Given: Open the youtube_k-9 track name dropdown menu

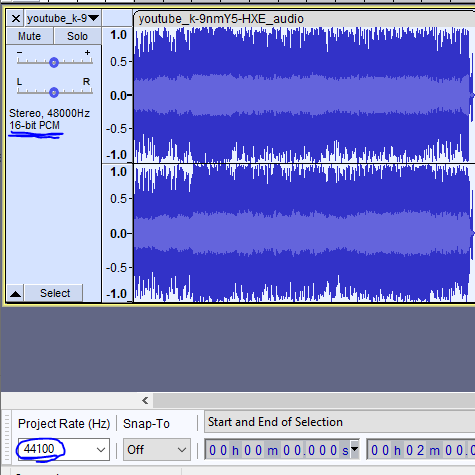Looking at the screenshot, I should (x=63, y=18).
